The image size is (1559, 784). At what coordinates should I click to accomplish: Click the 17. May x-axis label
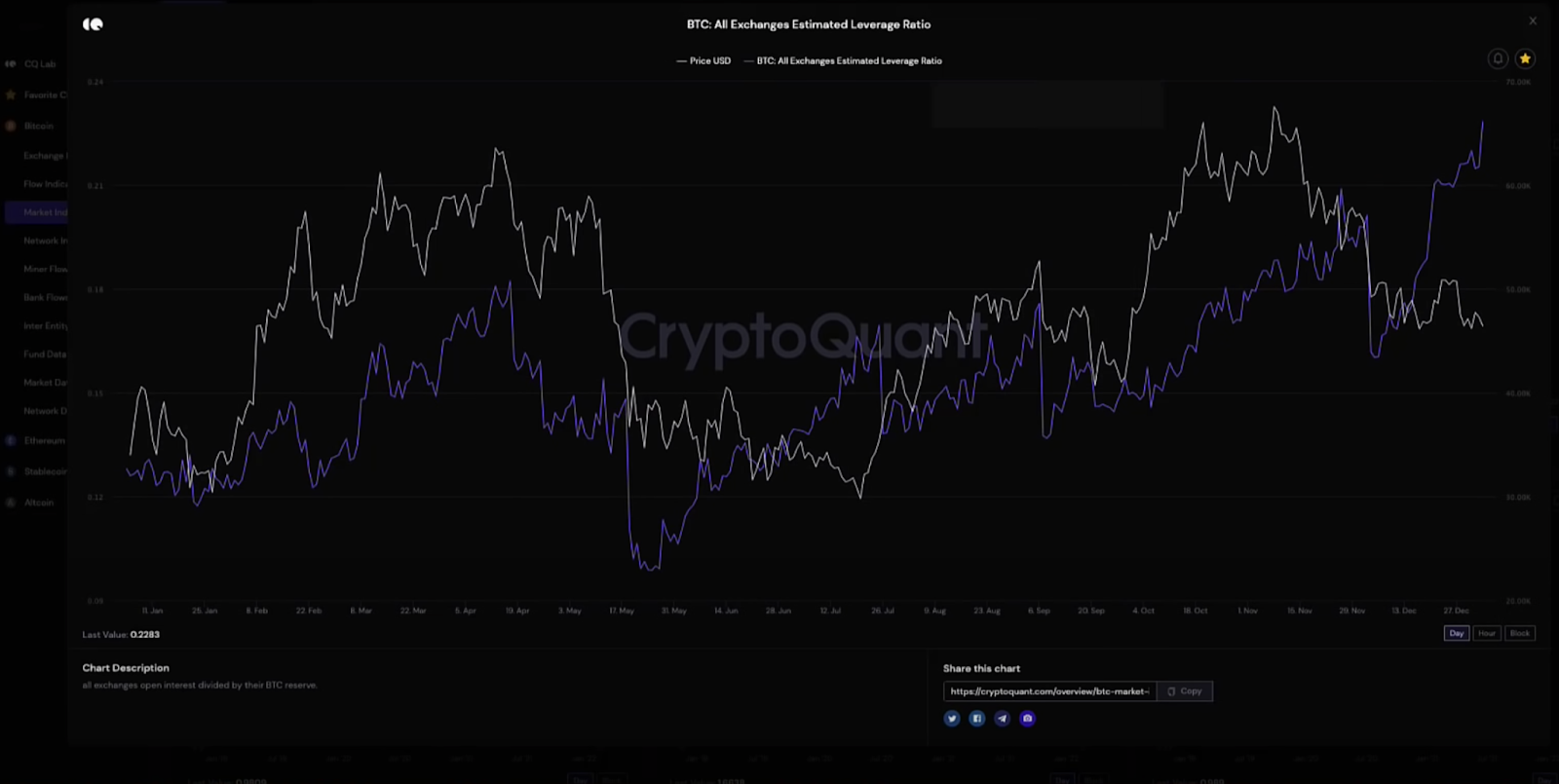pos(622,611)
